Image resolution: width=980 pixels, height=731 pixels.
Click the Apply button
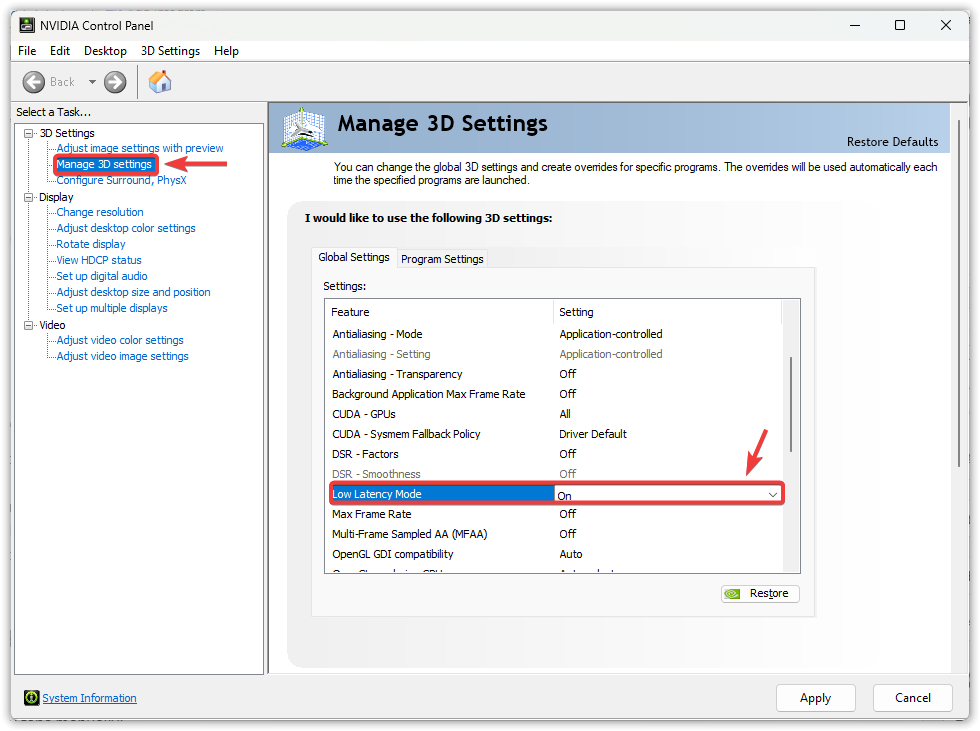815,698
